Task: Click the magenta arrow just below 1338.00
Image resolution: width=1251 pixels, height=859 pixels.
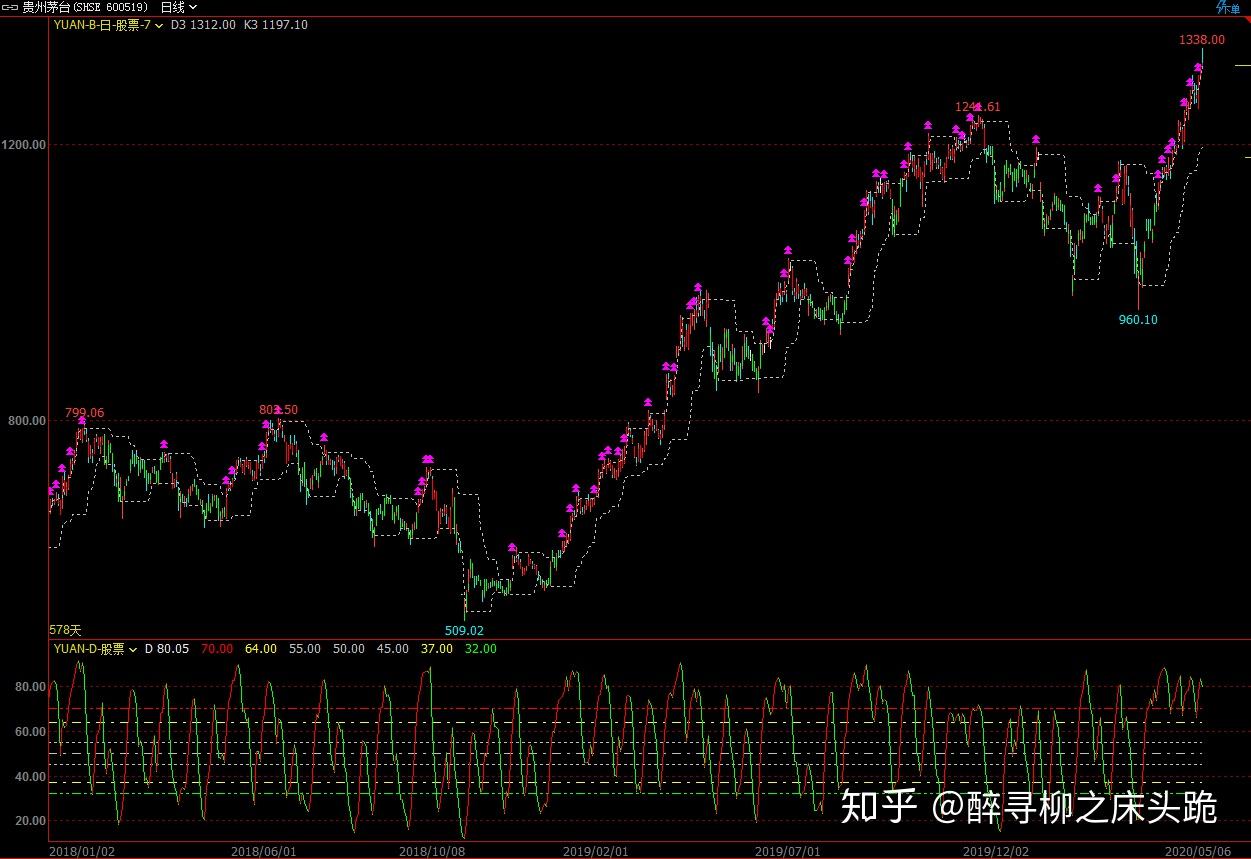Action: tap(1198, 68)
